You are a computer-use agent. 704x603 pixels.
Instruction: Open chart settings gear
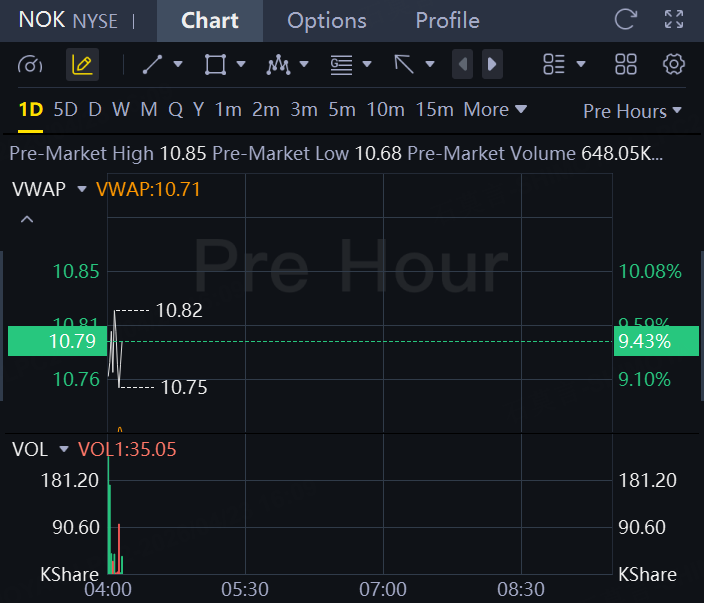(x=674, y=65)
